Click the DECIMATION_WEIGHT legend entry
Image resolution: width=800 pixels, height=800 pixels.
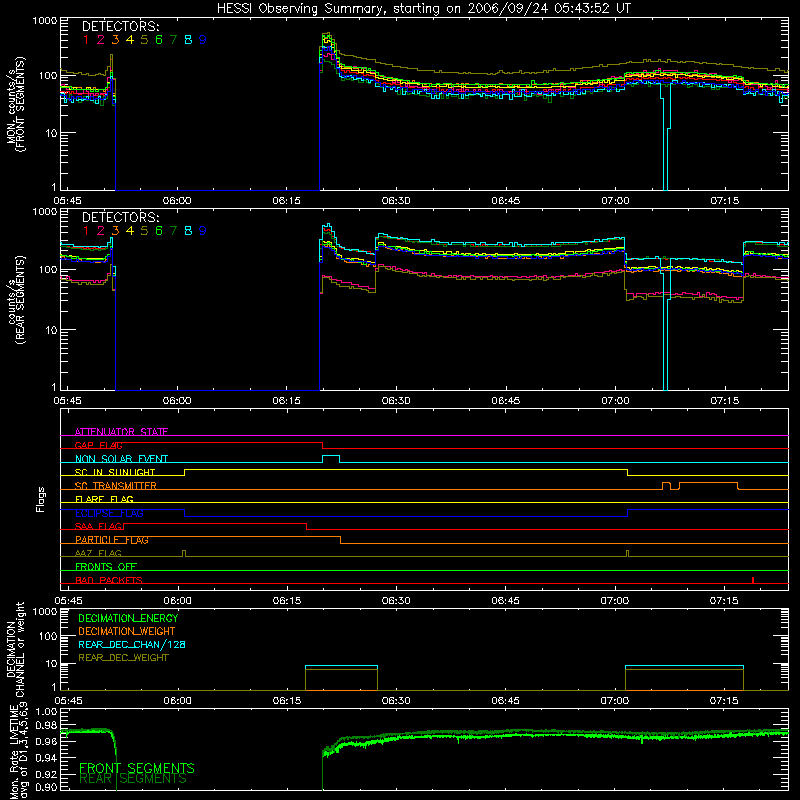[127, 631]
